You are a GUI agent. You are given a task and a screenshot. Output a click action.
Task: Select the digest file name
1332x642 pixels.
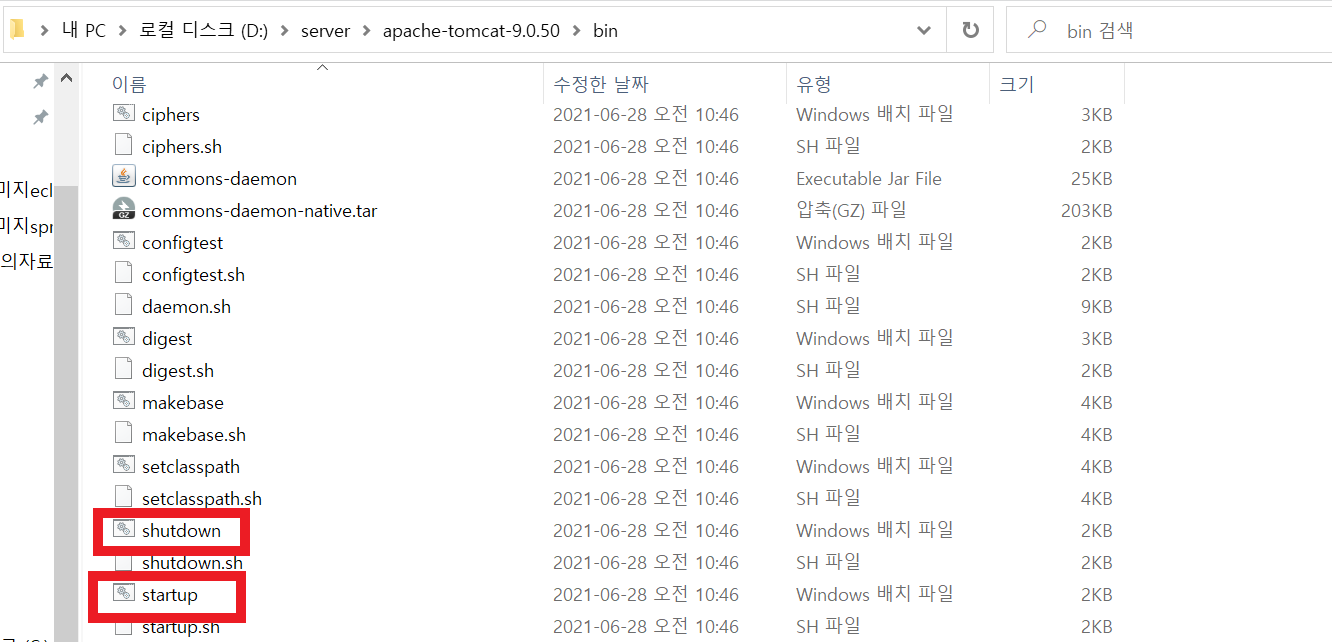tap(167, 339)
